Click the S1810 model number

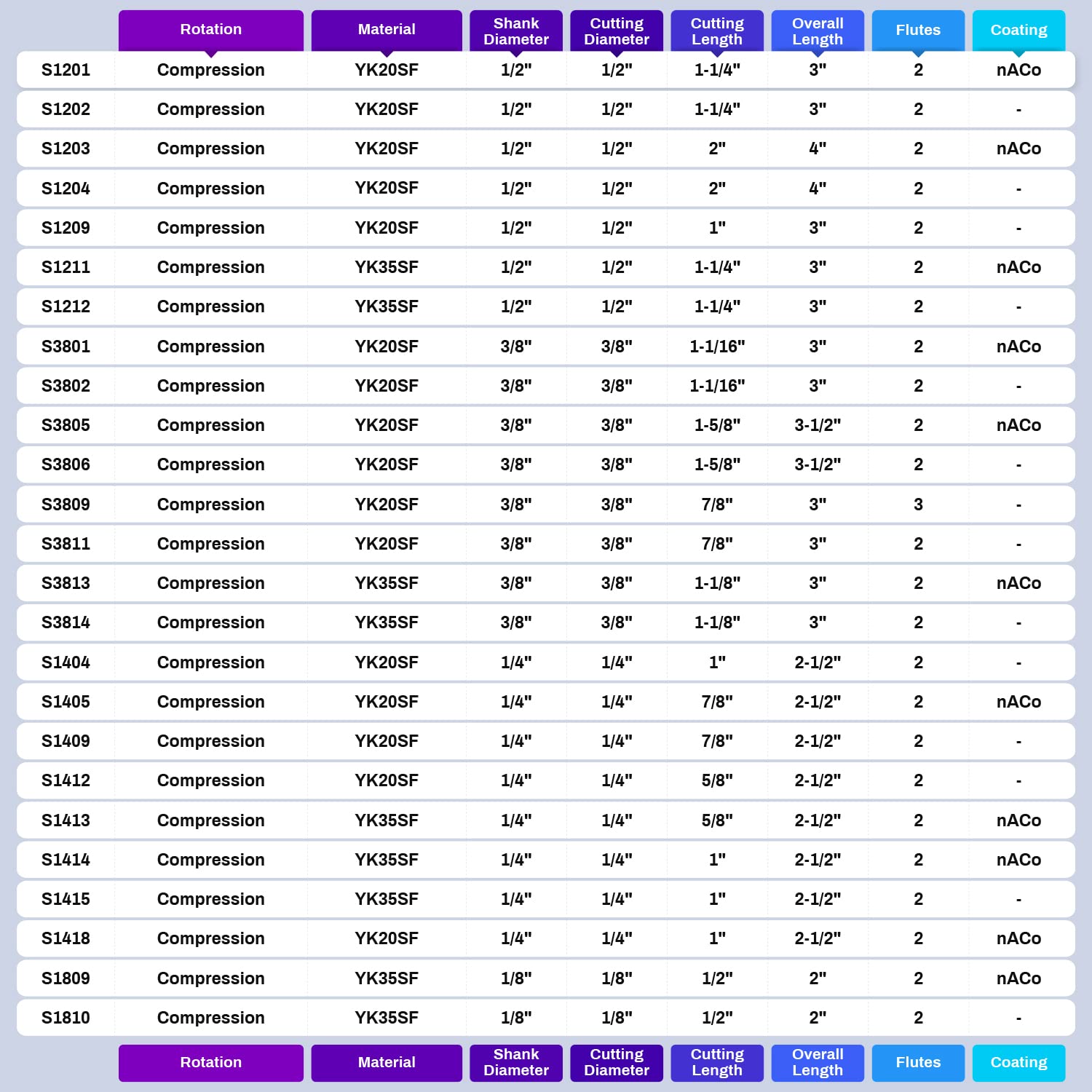pyautogui.click(x=66, y=1018)
